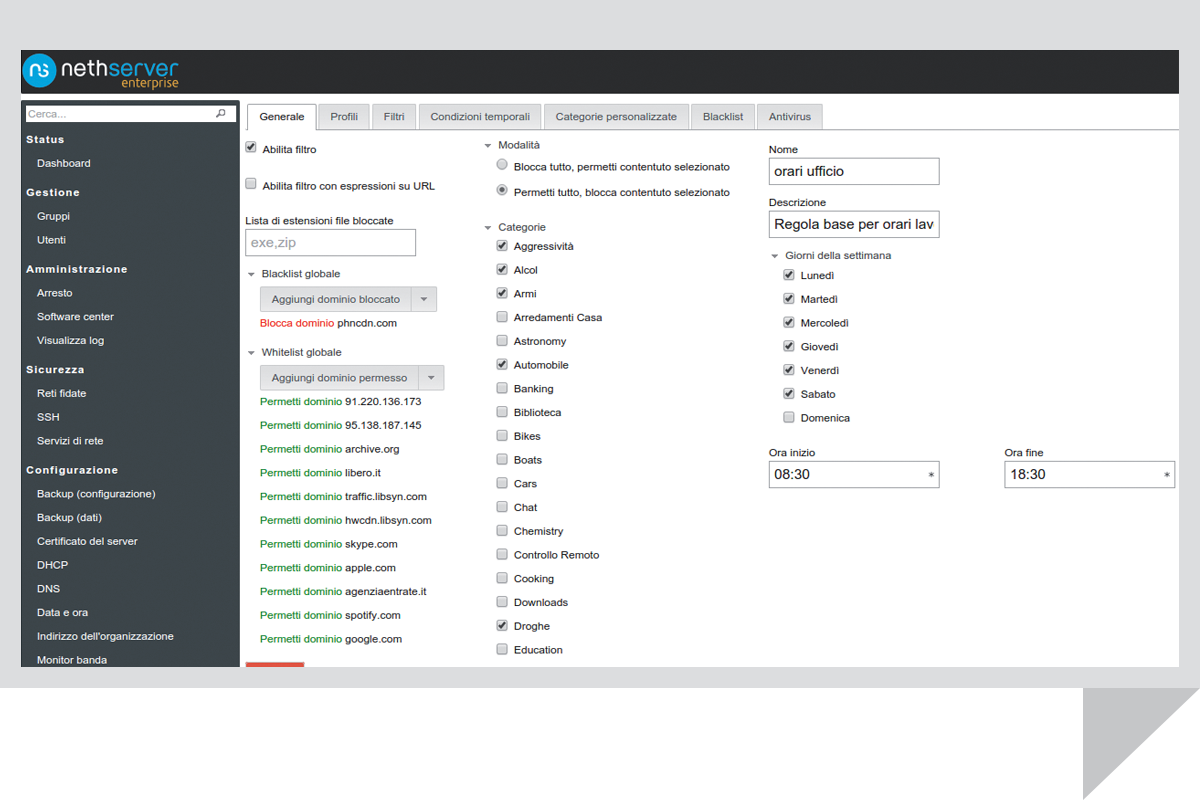Open dropdown arrow beside Aggiungi dominio bloccato
1200x800 pixels.
[424, 299]
